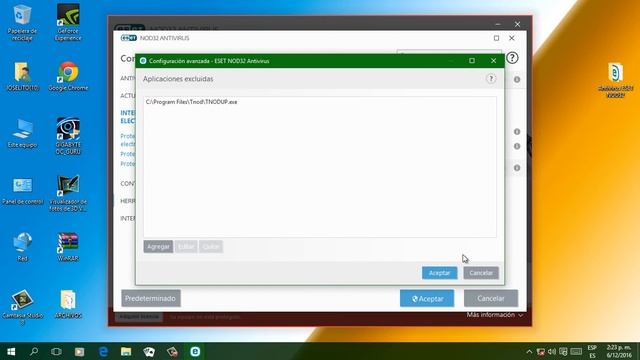Open network status tray icon
The height and width of the screenshot is (360, 640).
(541, 351)
